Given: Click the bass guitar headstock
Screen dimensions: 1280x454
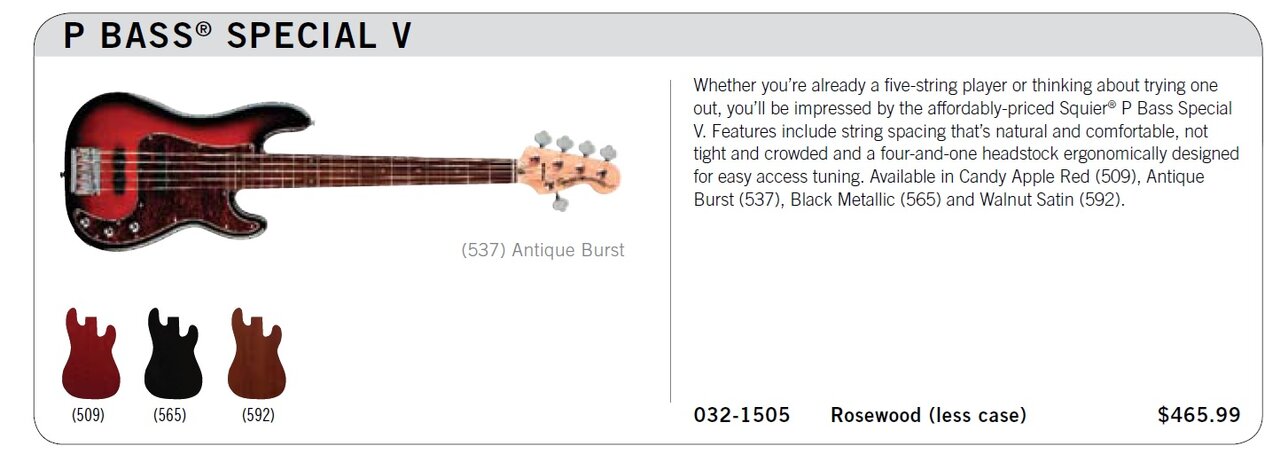Looking at the screenshot, I should [570, 168].
